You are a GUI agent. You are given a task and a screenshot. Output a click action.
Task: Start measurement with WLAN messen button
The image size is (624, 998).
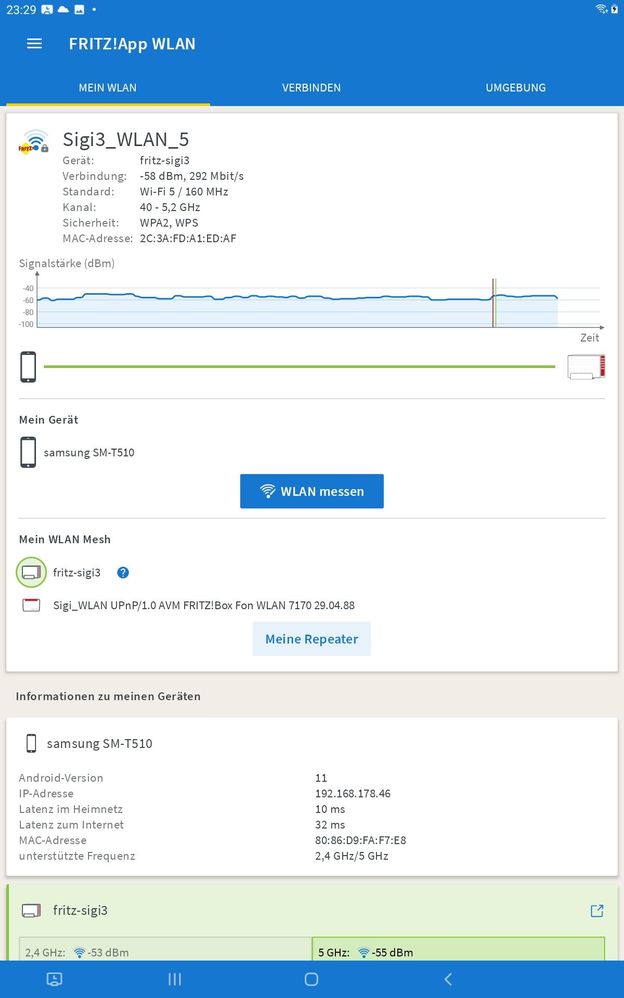pyautogui.click(x=311, y=491)
